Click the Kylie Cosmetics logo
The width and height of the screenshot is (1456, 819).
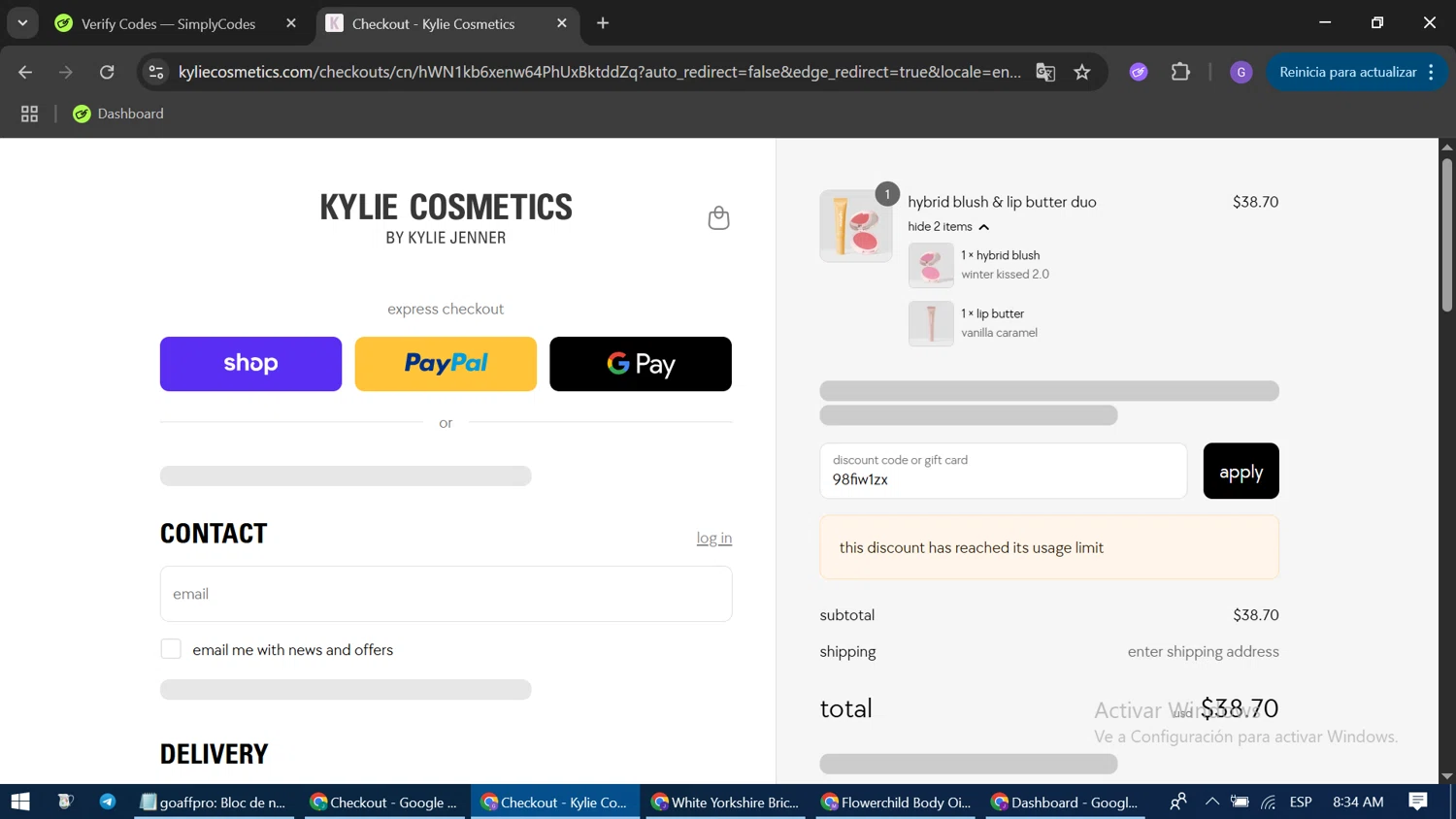click(x=446, y=217)
